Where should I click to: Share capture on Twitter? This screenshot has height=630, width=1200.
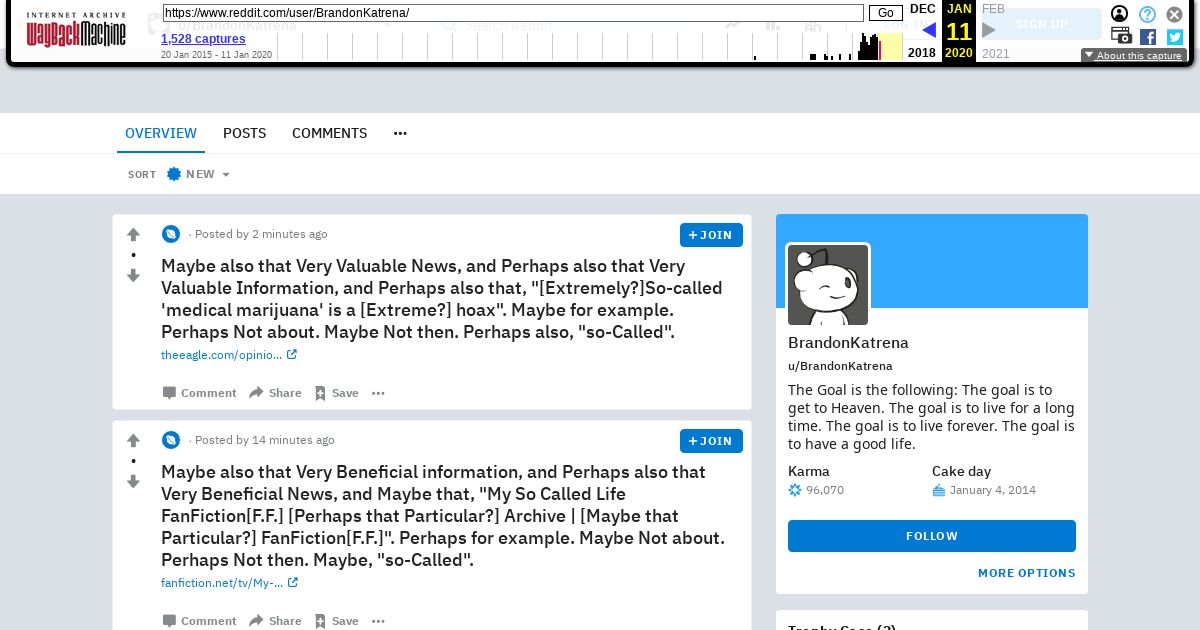pyautogui.click(x=1175, y=37)
